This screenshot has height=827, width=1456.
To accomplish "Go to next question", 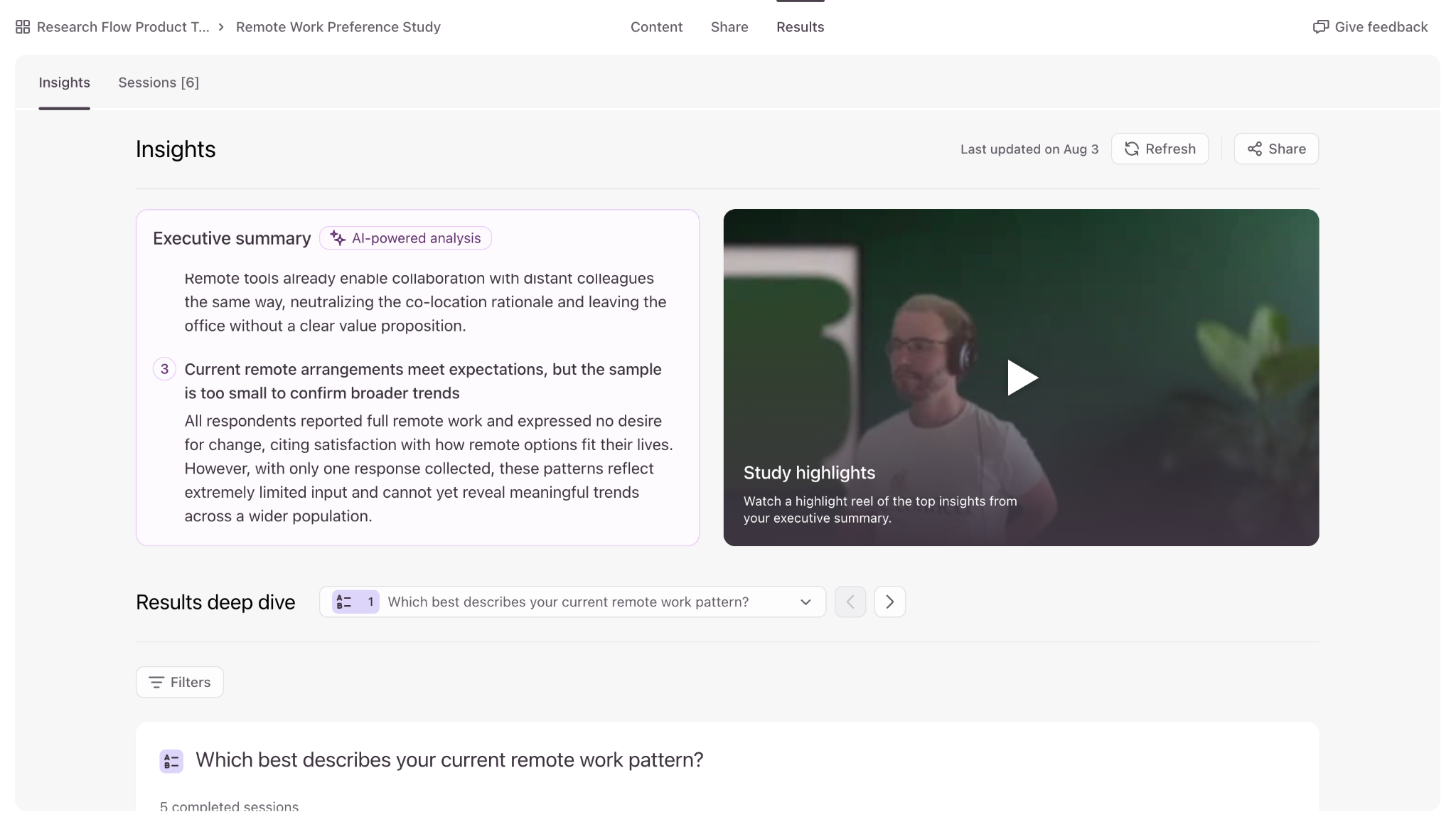I will click(890, 602).
